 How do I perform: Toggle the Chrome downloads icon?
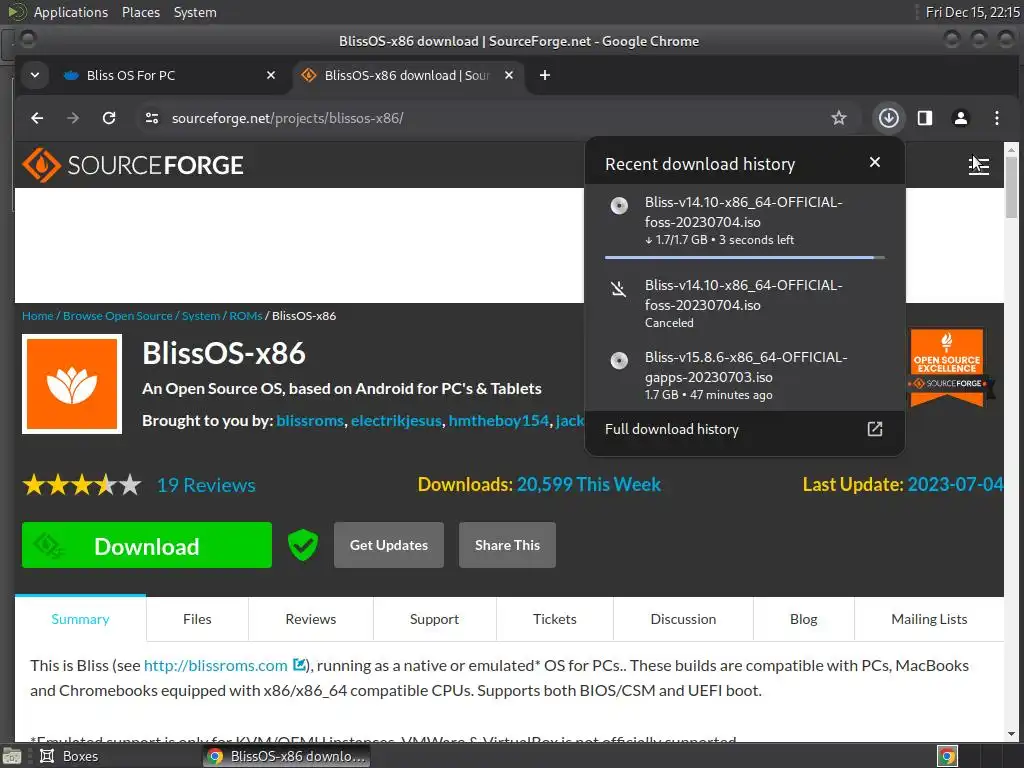point(888,118)
